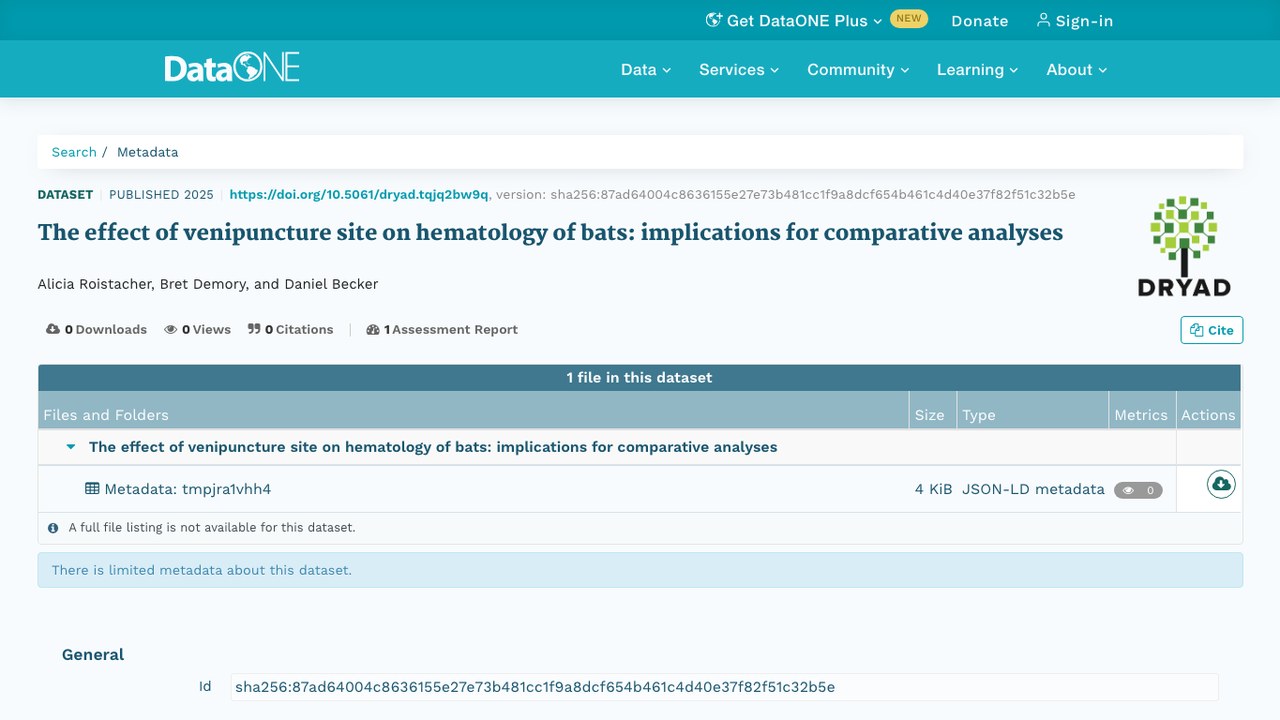Open the dataset DOI link
This screenshot has height=720, width=1280.
[x=359, y=194]
